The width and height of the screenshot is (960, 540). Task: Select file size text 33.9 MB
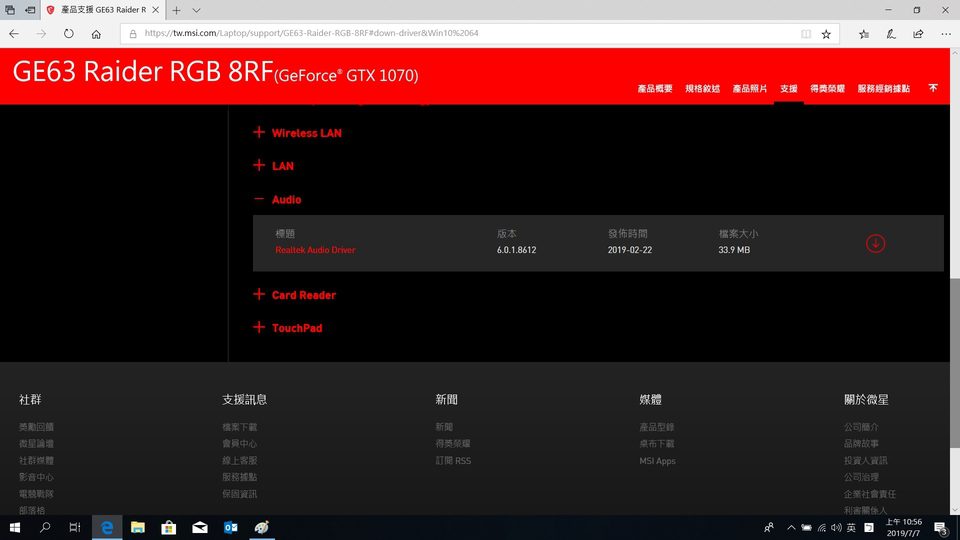733,250
